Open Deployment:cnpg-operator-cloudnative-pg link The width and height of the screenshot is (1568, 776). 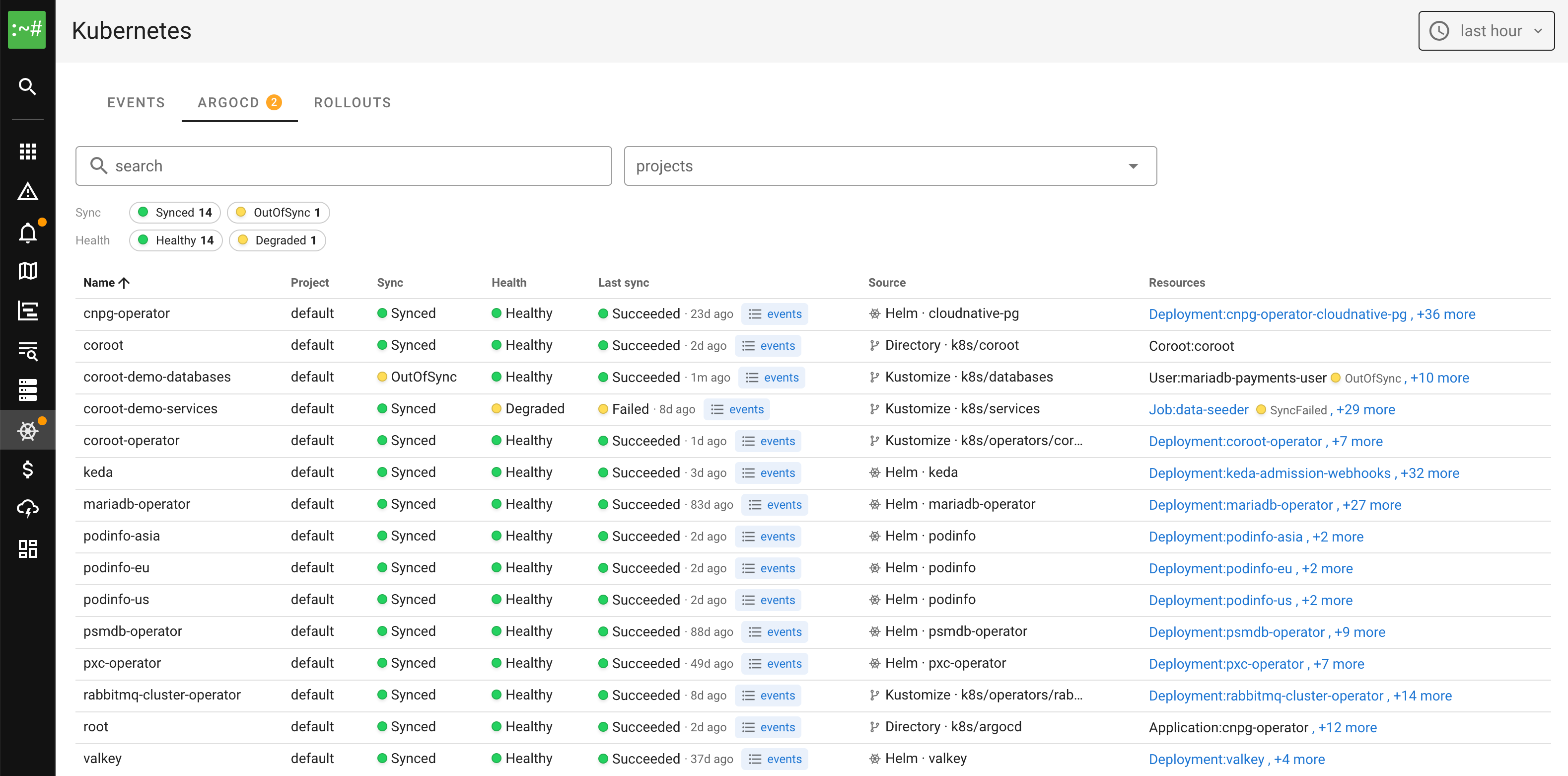tap(1278, 314)
